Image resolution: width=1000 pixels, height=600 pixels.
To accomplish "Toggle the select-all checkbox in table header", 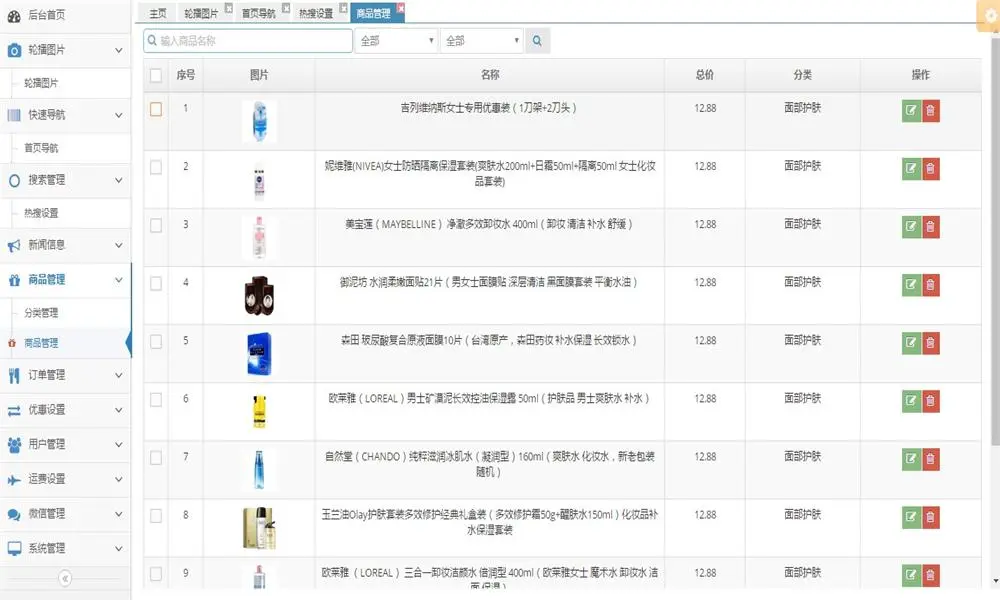I will (x=156, y=75).
